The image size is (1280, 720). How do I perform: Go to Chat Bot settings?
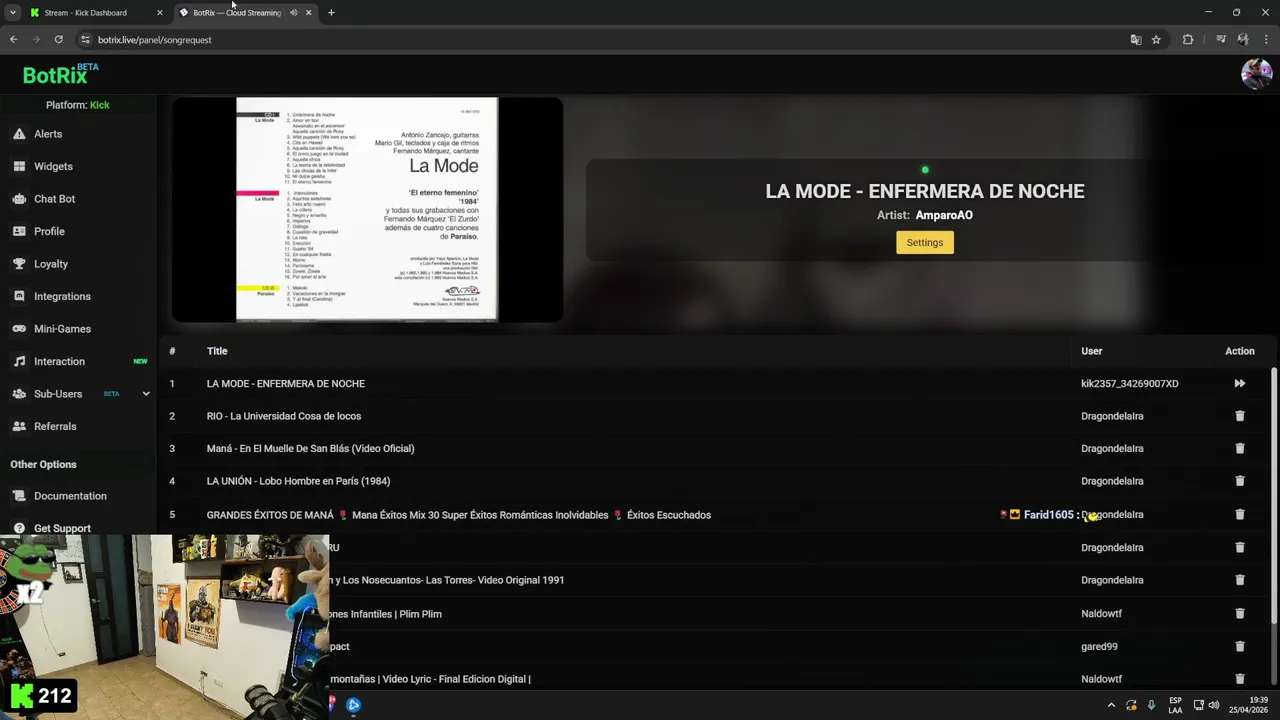coord(54,199)
